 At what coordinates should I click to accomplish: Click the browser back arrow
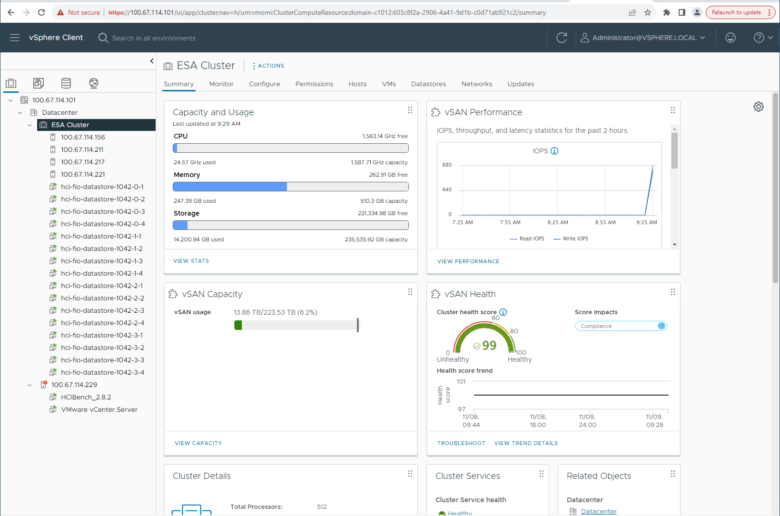tap(11, 12)
